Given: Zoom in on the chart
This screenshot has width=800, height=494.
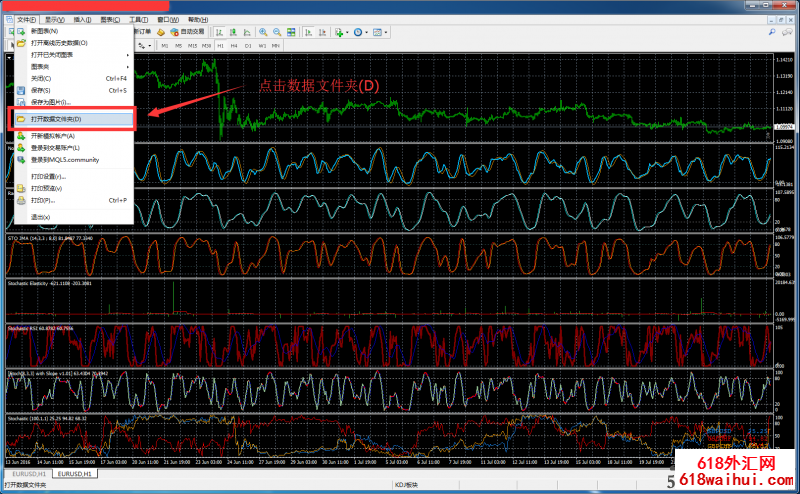Looking at the screenshot, I should click(263, 32).
